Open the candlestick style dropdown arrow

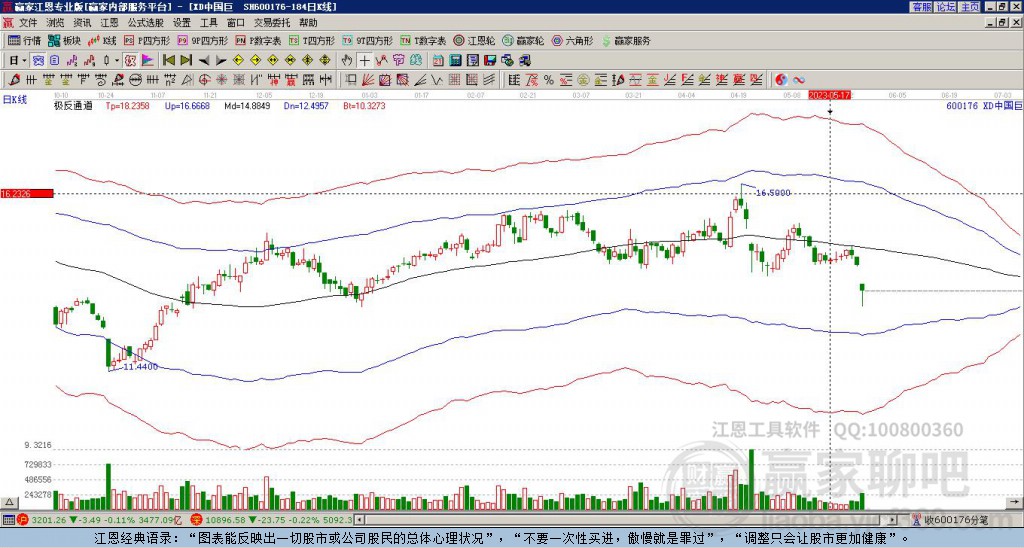[x=117, y=61]
